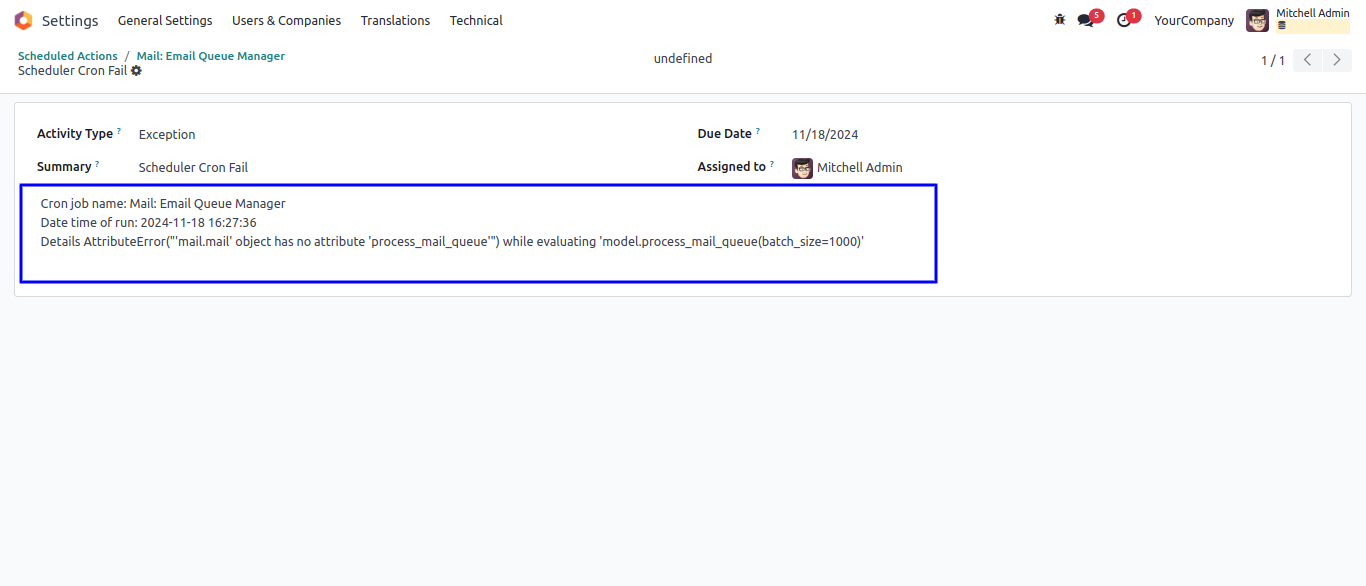
Task: Go to the previous record arrow
Action: (x=1308, y=60)
